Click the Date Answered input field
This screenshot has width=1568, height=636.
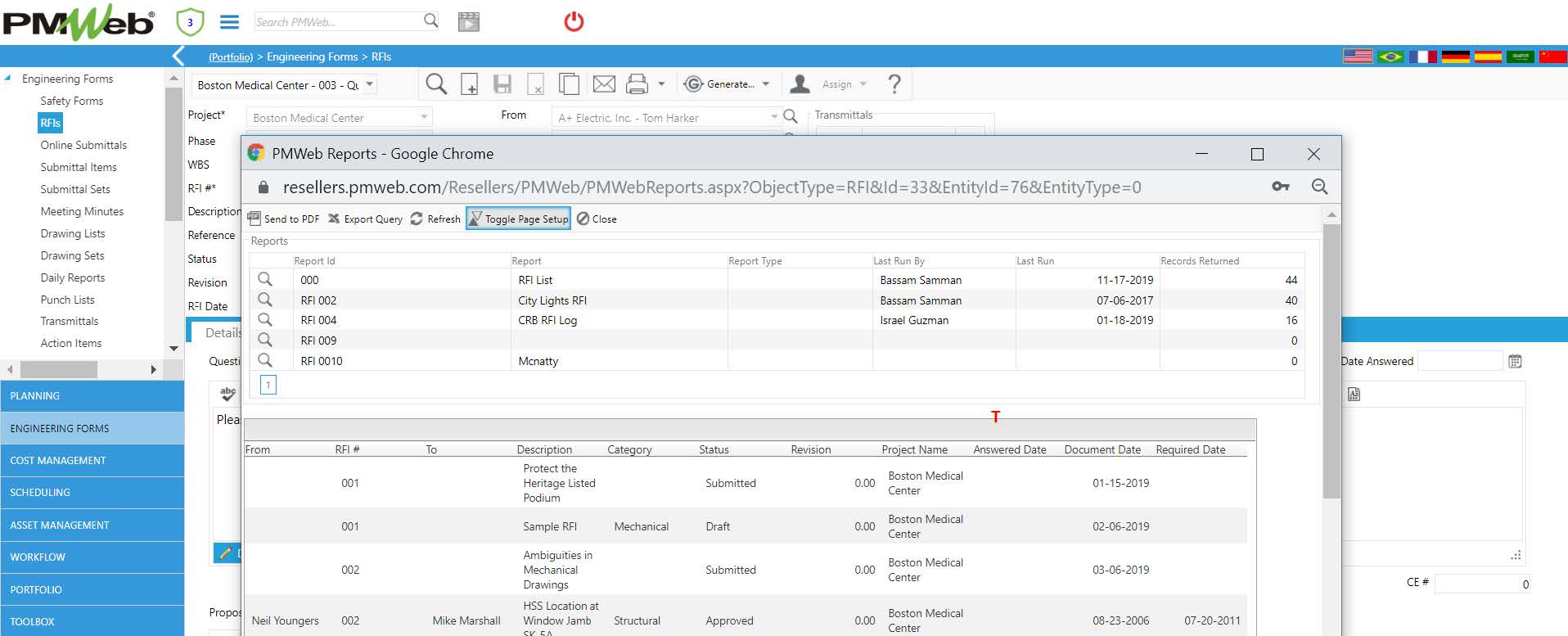tap(1460, 361)
